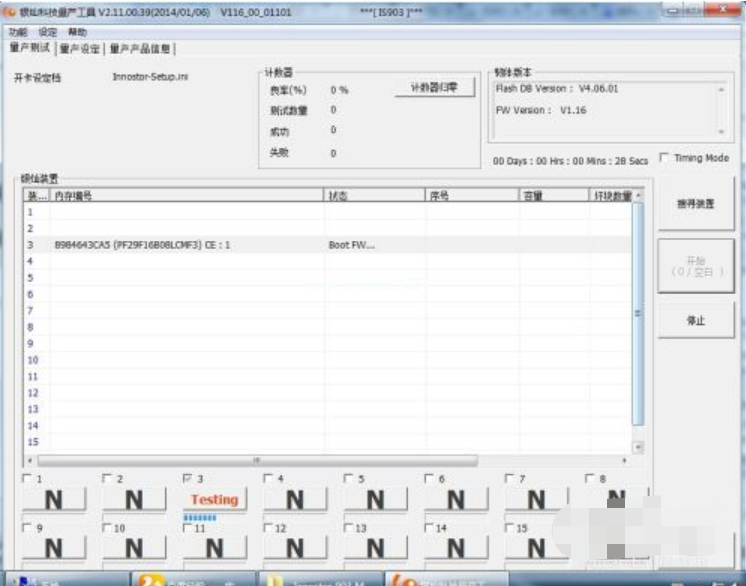Click the horizontal scrollbar thumb under device list

(x=255, y=460)
